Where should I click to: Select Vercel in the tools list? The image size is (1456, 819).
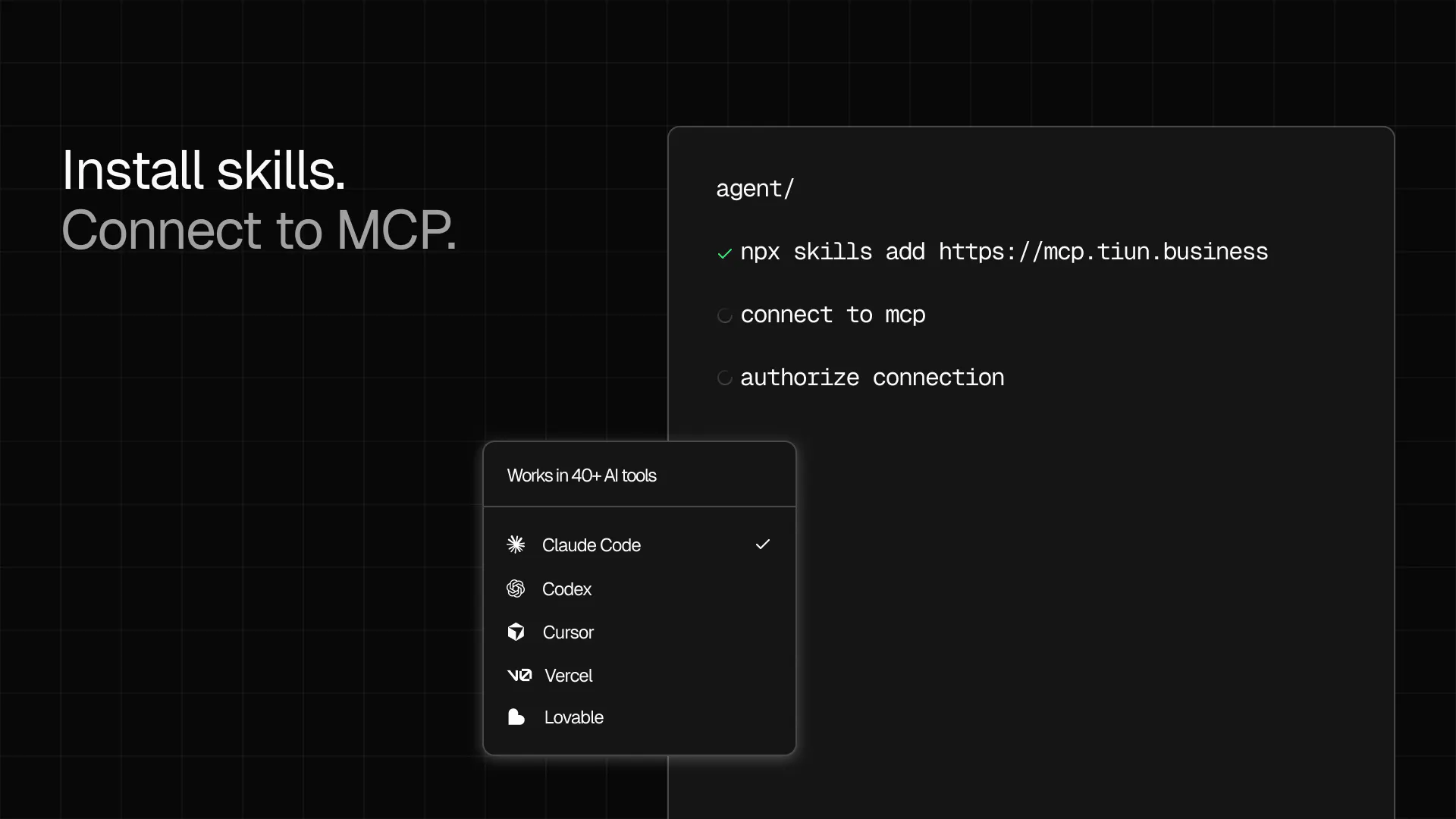tap(639, 675)
